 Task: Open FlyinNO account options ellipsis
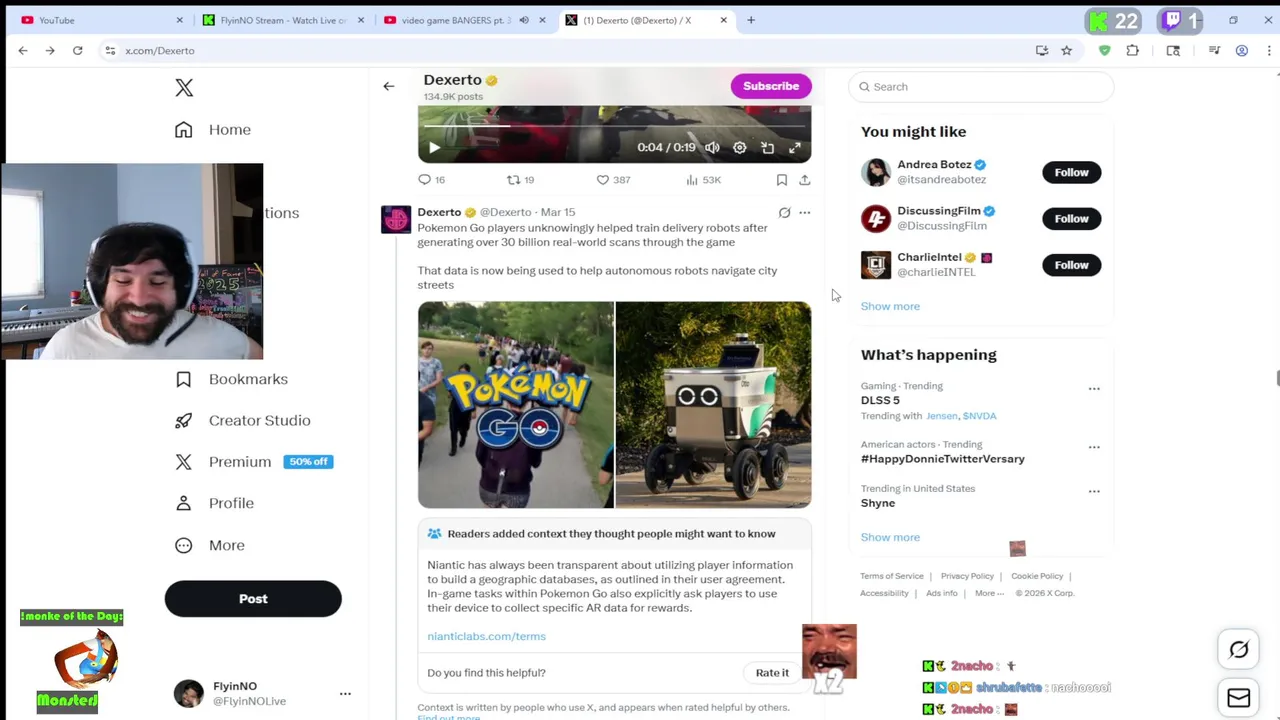point(345,693)
